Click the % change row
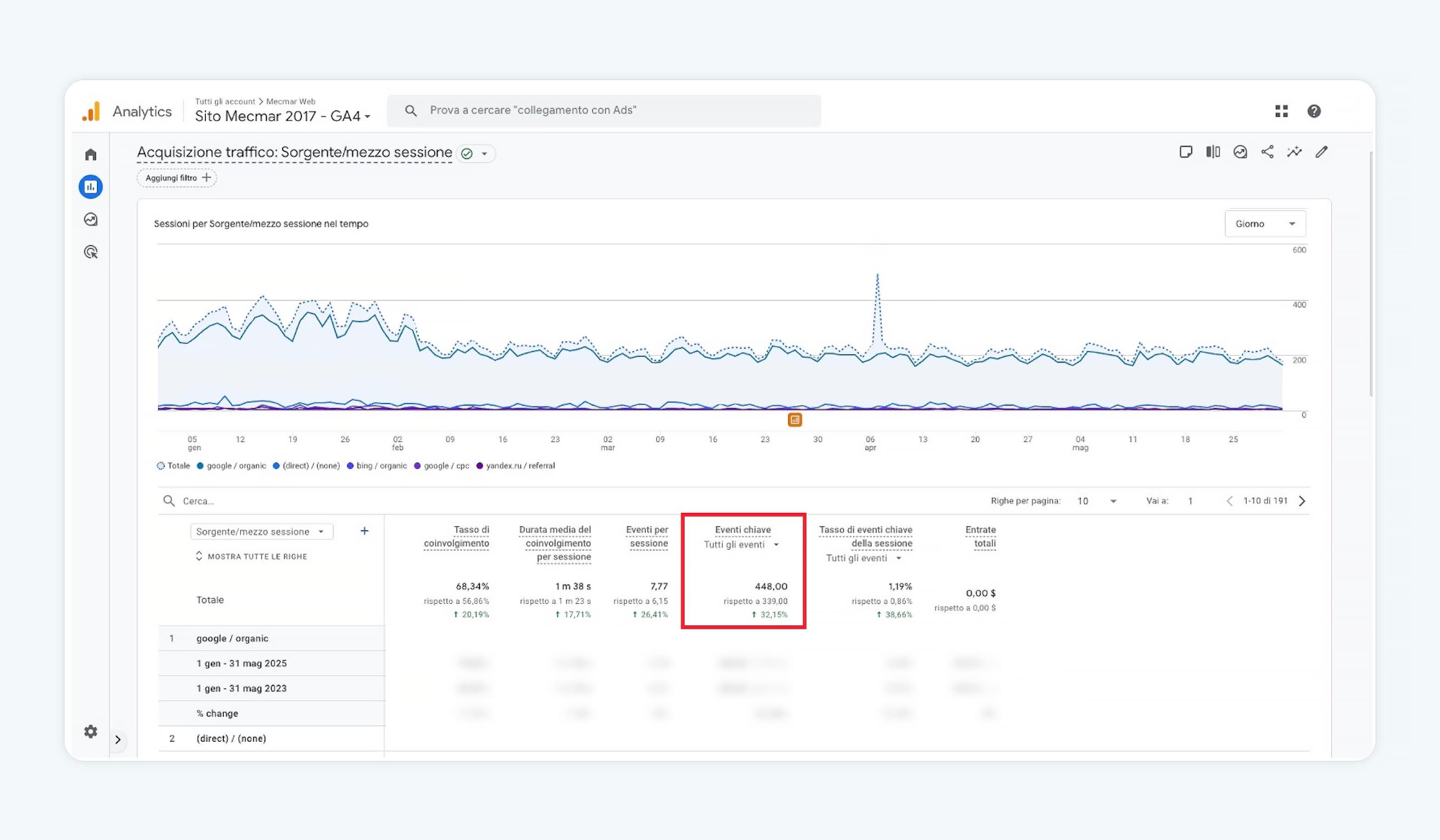1440x840 pixels. [x=272, y=714]
